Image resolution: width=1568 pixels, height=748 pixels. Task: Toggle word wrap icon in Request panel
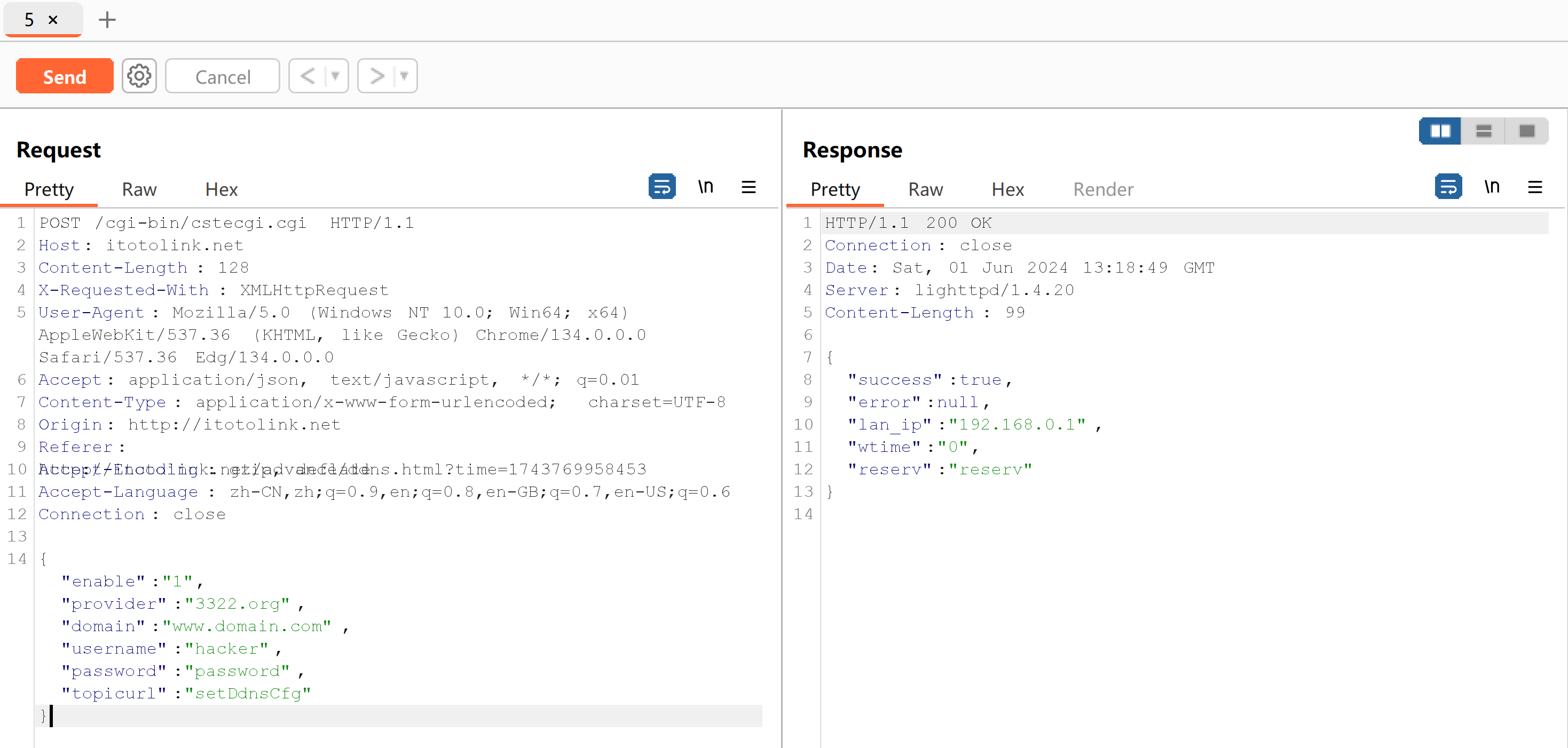click(x=661, y=187)
